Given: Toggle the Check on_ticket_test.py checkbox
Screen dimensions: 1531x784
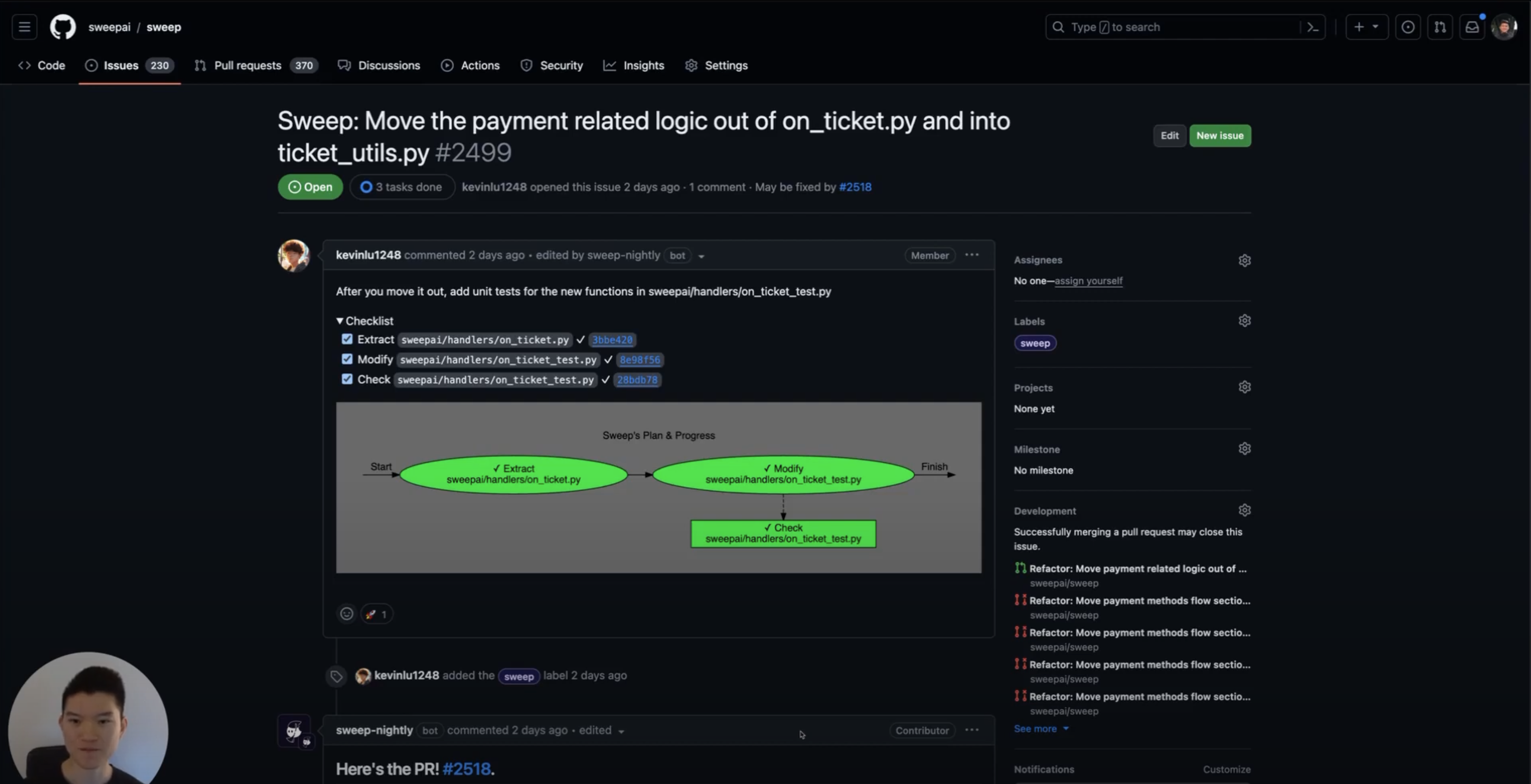Looking at the screenshot, I should [x=347, y=379].
